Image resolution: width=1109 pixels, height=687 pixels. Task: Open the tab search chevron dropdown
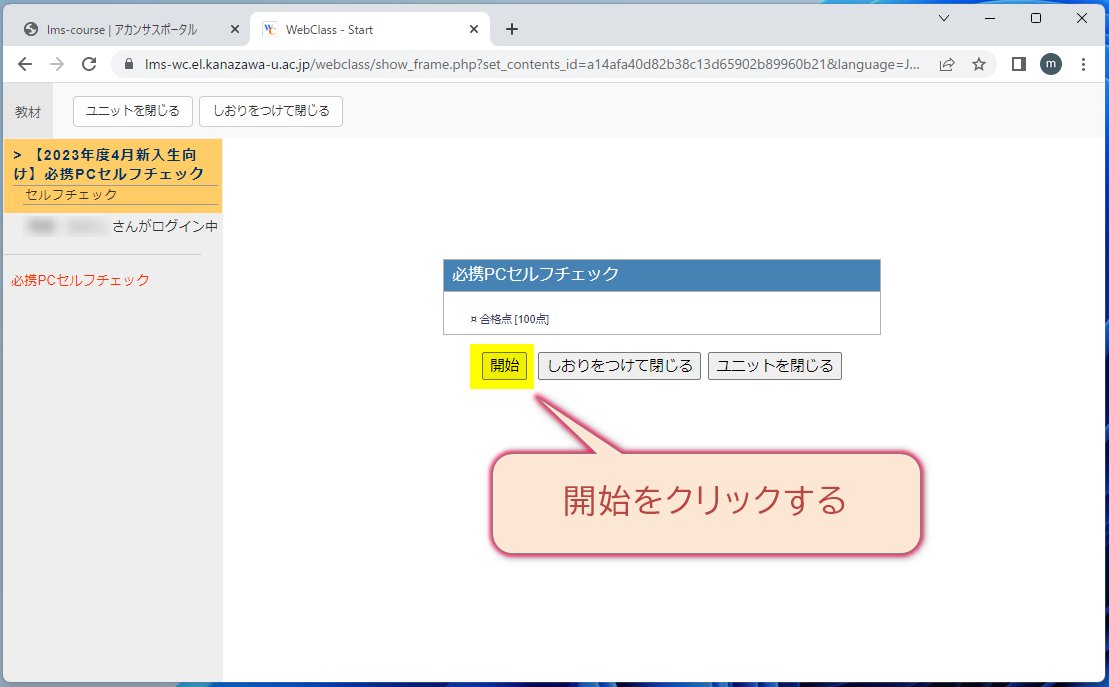click(x=944, y=18)
